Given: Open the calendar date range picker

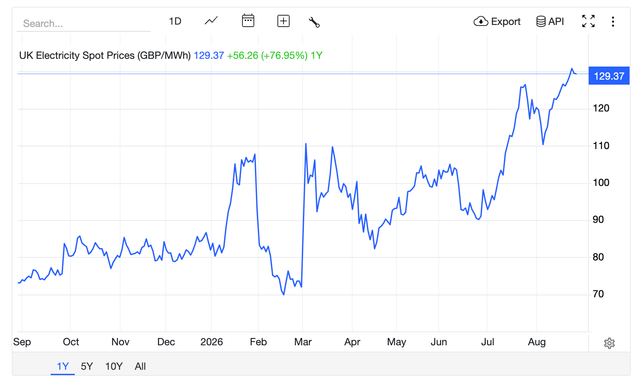Looking at the screenshot, I should 248,21.
